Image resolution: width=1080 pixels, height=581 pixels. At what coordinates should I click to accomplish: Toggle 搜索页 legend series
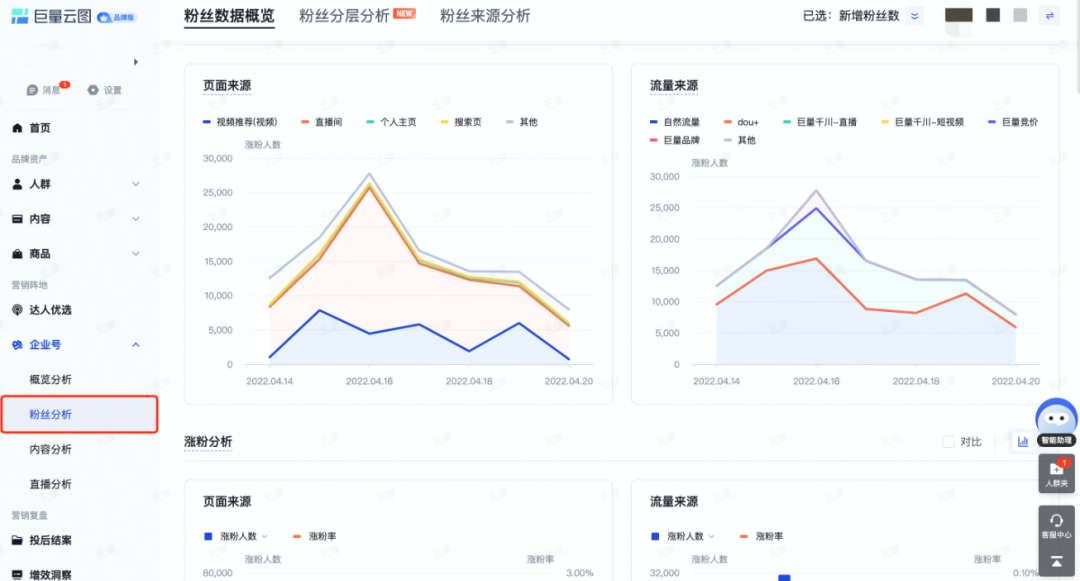pyautogui.click(x=461, y=122)
